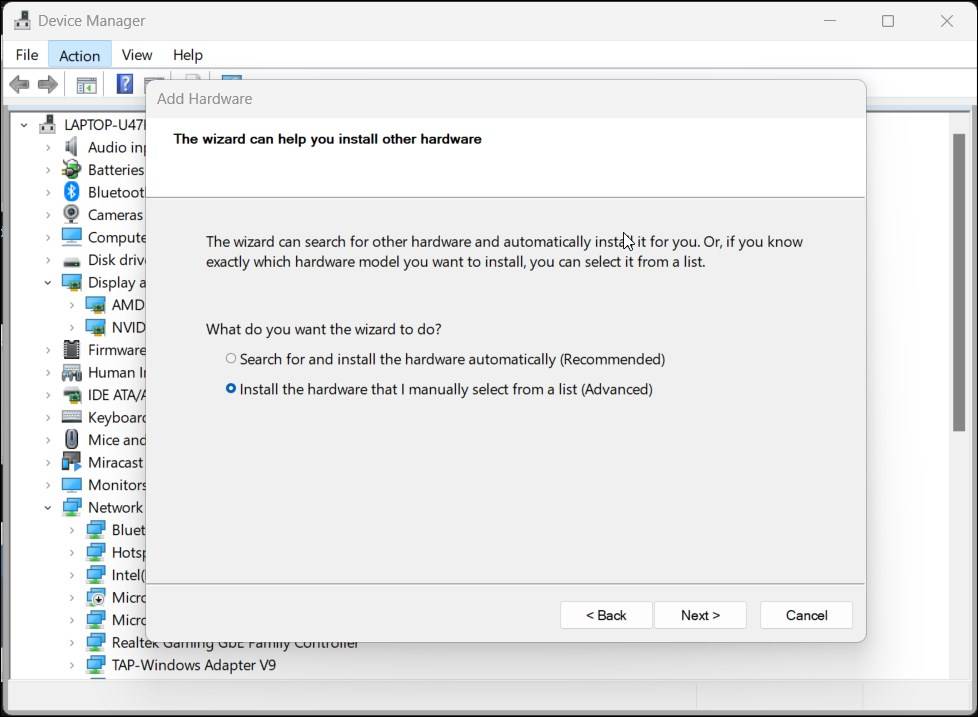Click the Mice and pointing devices icon
This screenshot has height=717, width=978.
(72, 440)
